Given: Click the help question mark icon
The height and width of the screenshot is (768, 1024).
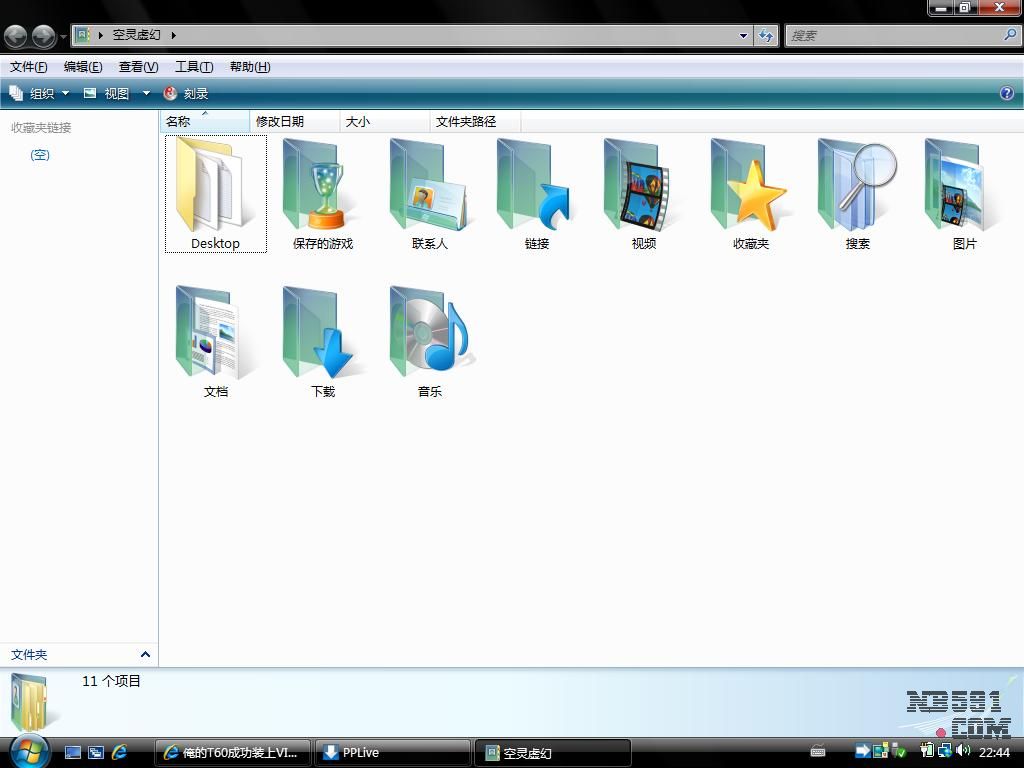Looking at the screenshot, I should coord(1007,93).
